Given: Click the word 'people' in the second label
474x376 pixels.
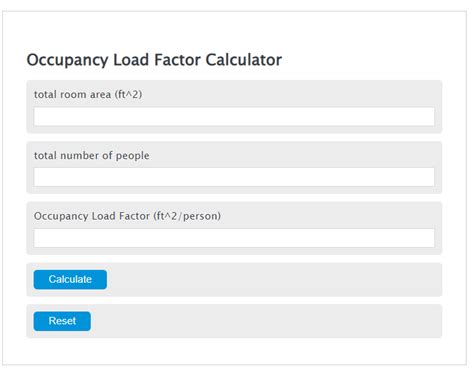Looking at the screenshot, I should 132,156.
